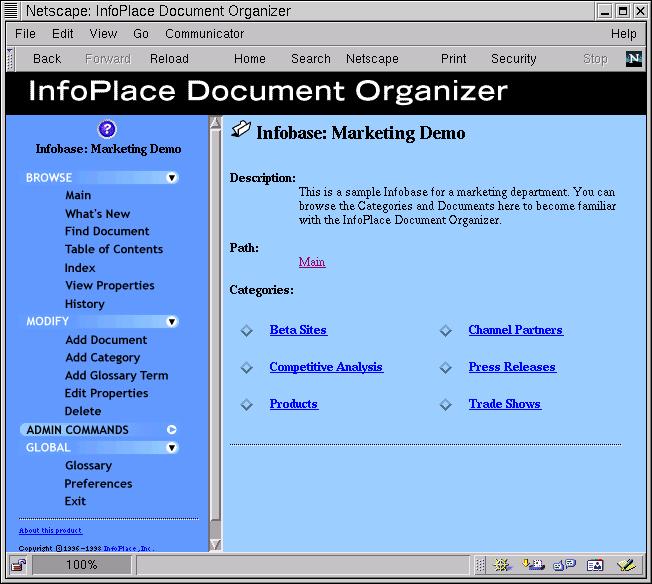Click the Back toolbar button
The height and width of the screenshot is (584, 652).
[x=47, y=59]
